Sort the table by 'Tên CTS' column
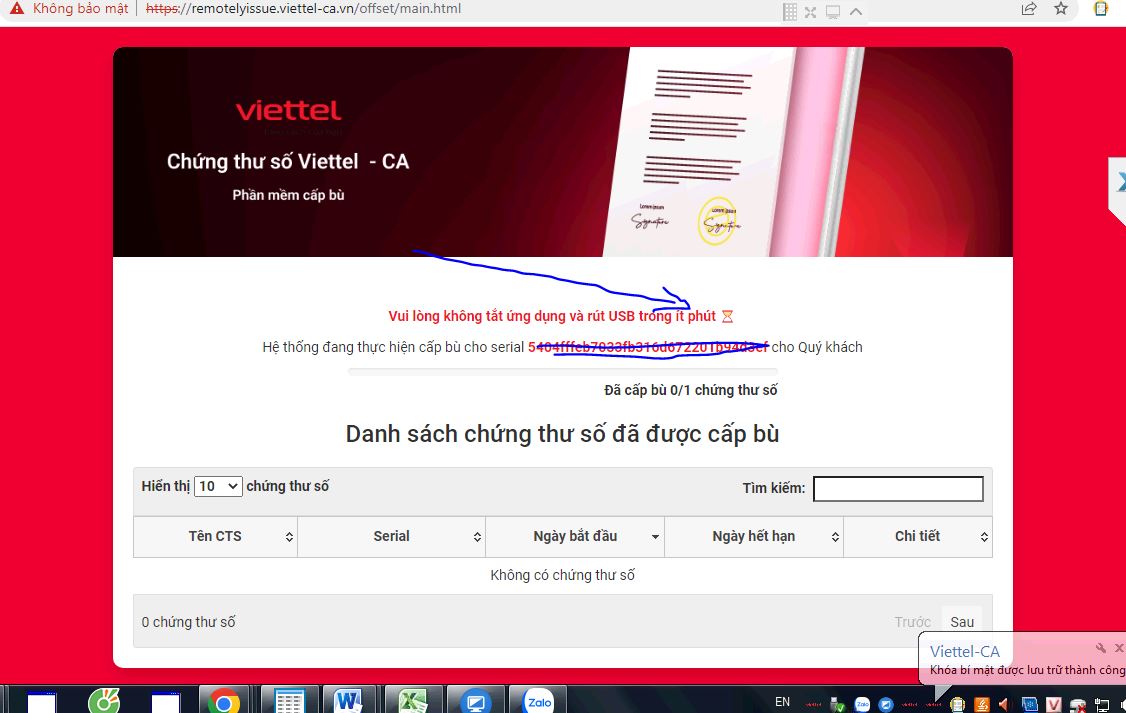Viewport: 1126px width, 713px height. (215, 536)
